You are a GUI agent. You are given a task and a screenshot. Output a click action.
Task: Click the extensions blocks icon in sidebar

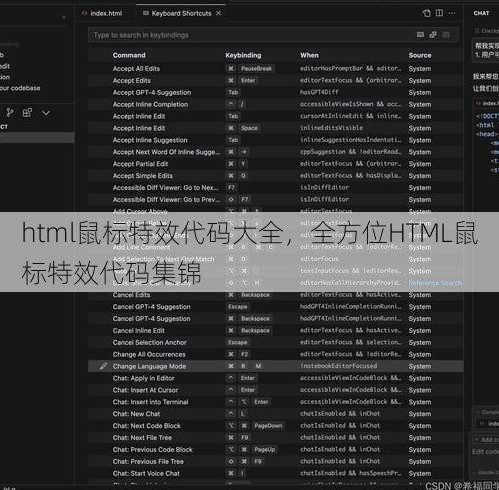(27, 113)
